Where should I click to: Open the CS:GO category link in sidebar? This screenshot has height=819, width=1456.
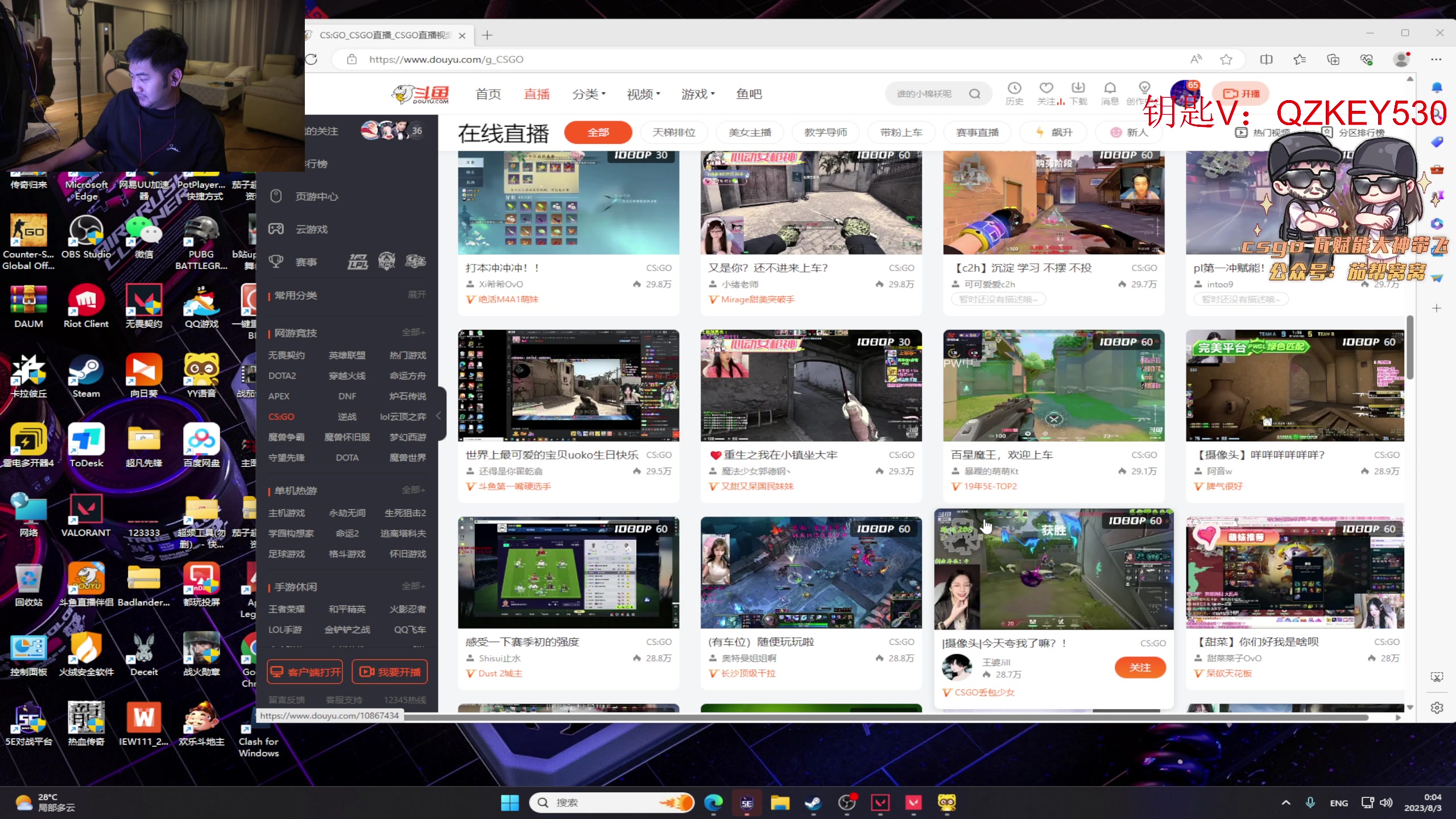click(282, 416)
